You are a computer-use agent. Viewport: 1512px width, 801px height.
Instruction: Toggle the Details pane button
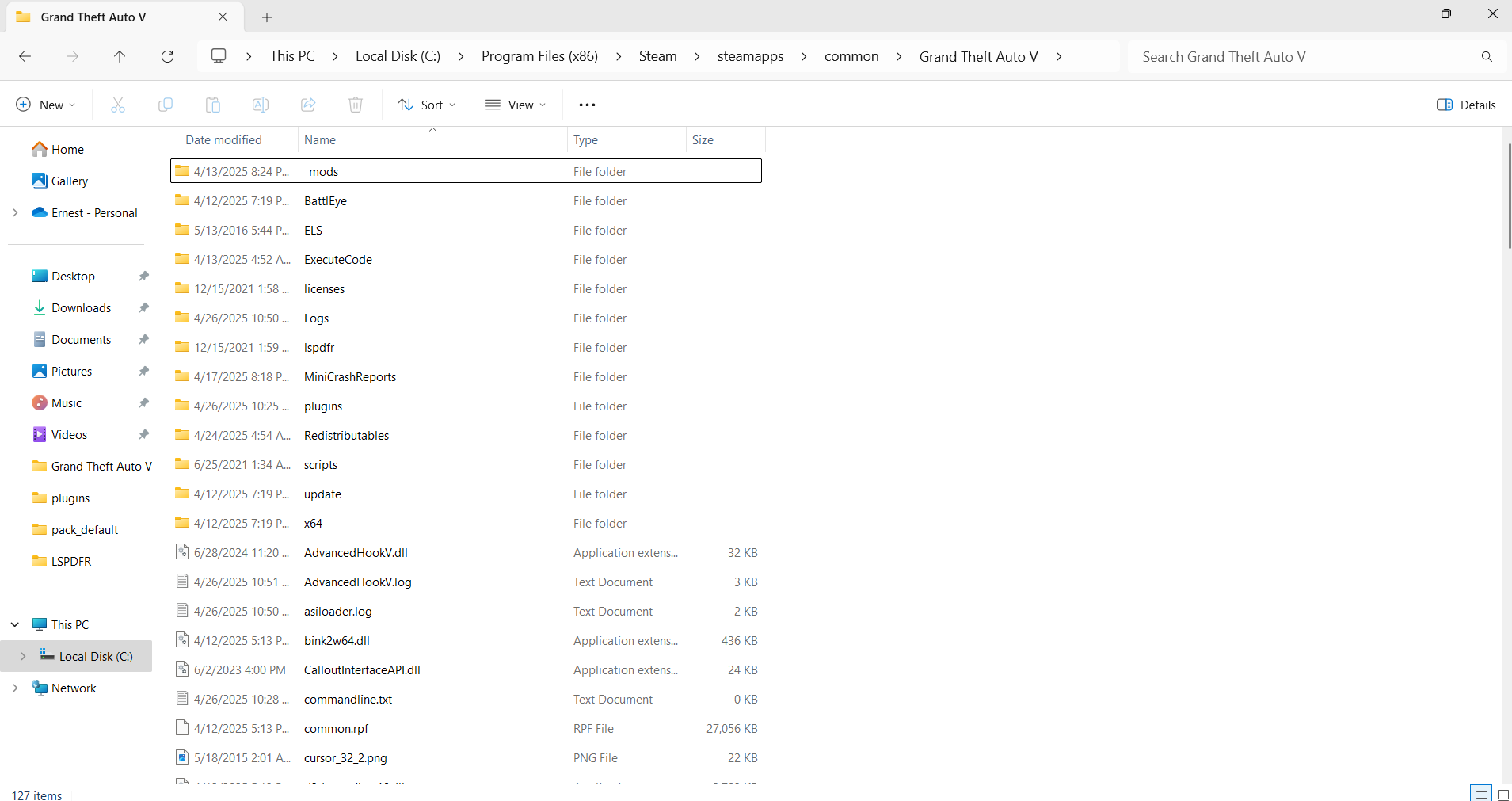click(x=1466, y=105)
